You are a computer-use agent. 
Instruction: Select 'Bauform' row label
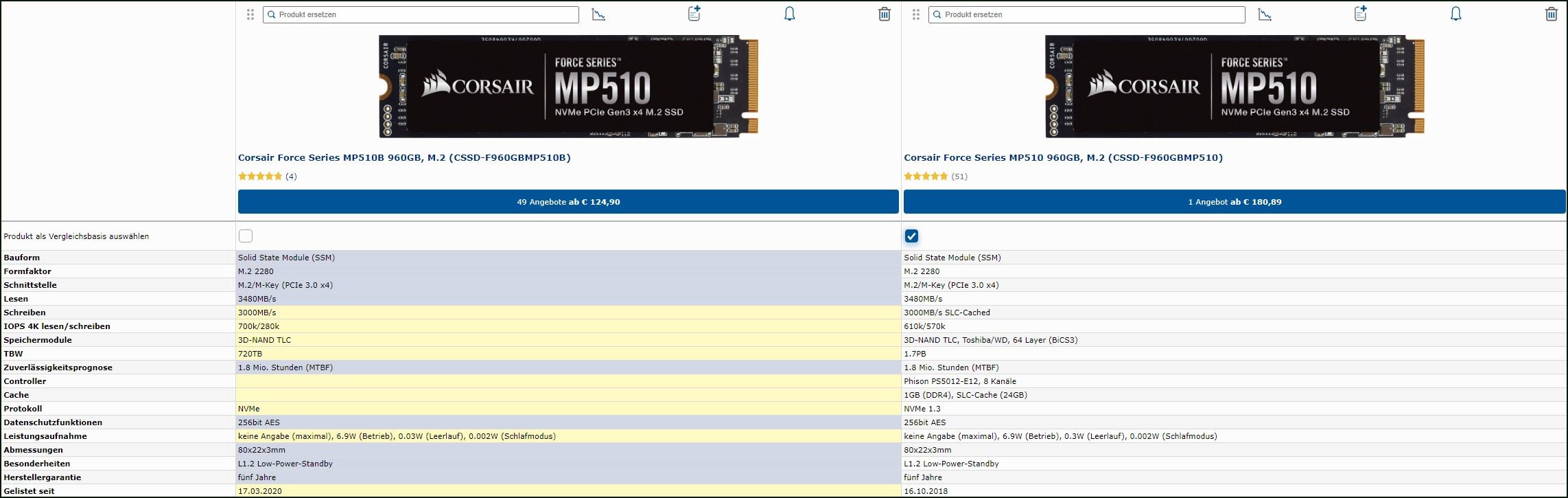click(22, 258)
